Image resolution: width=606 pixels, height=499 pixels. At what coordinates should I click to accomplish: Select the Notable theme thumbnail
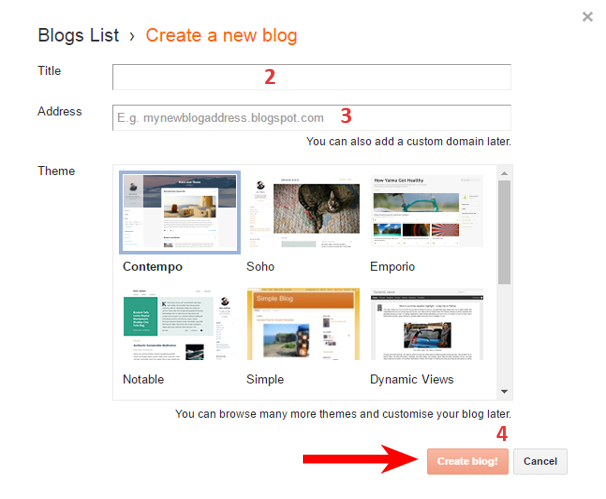pos(180,324)
